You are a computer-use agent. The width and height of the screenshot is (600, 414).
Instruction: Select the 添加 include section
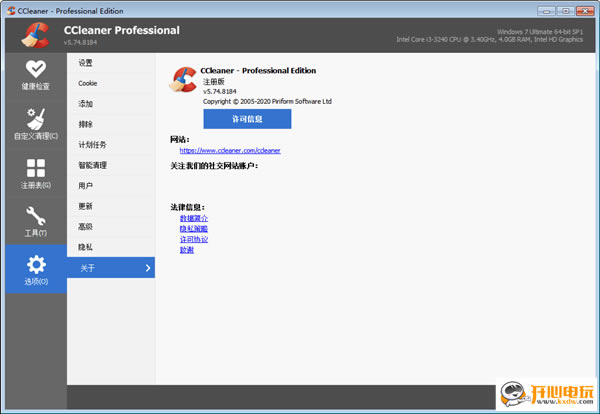coord(111,104)
